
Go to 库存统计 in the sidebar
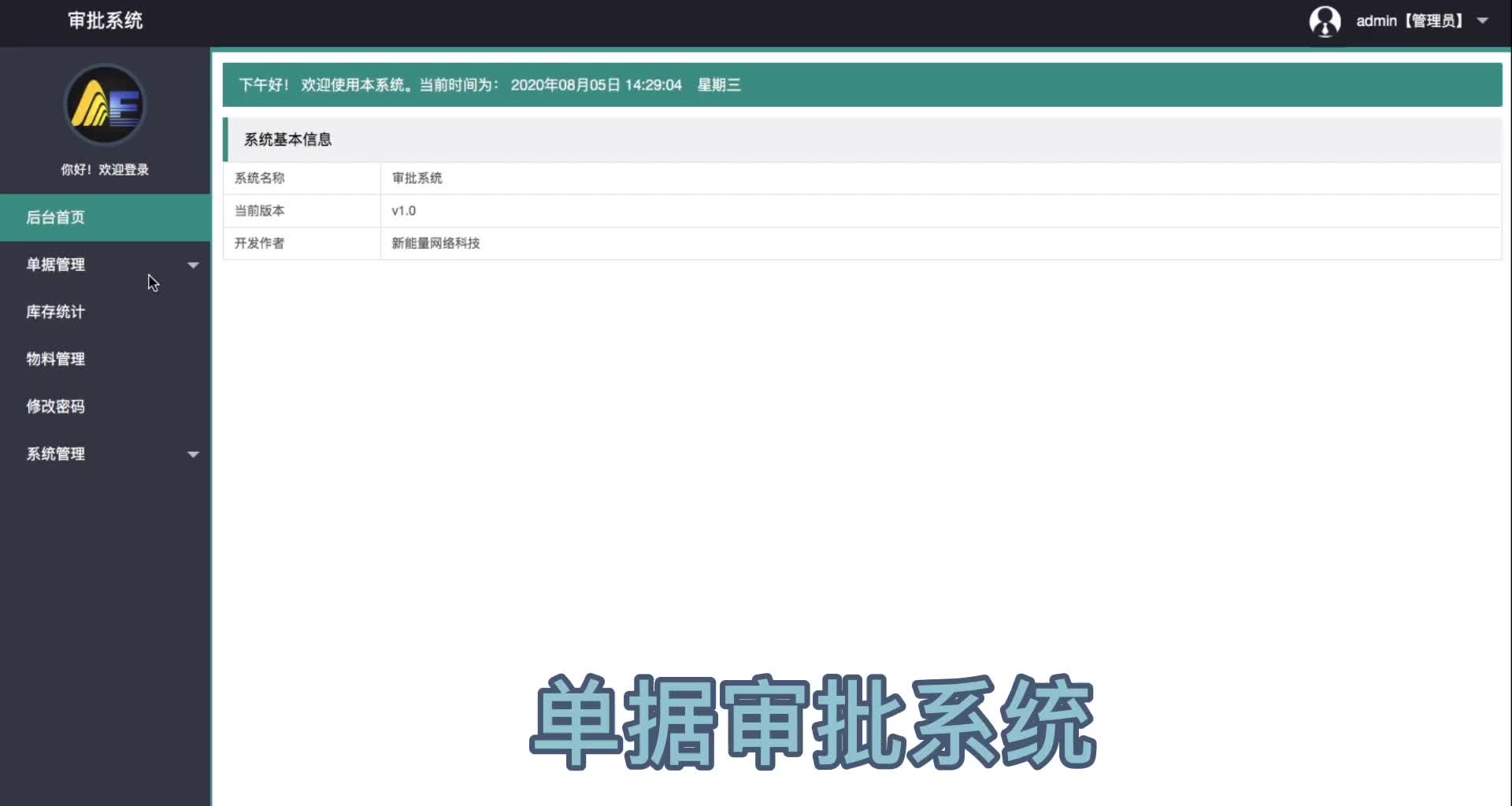click(x=106, y=312)
